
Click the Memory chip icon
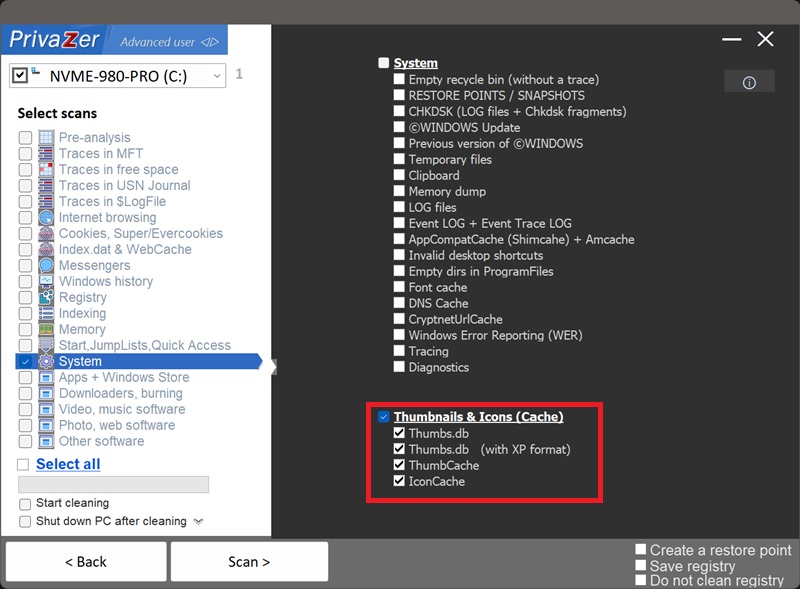[46, 329]
